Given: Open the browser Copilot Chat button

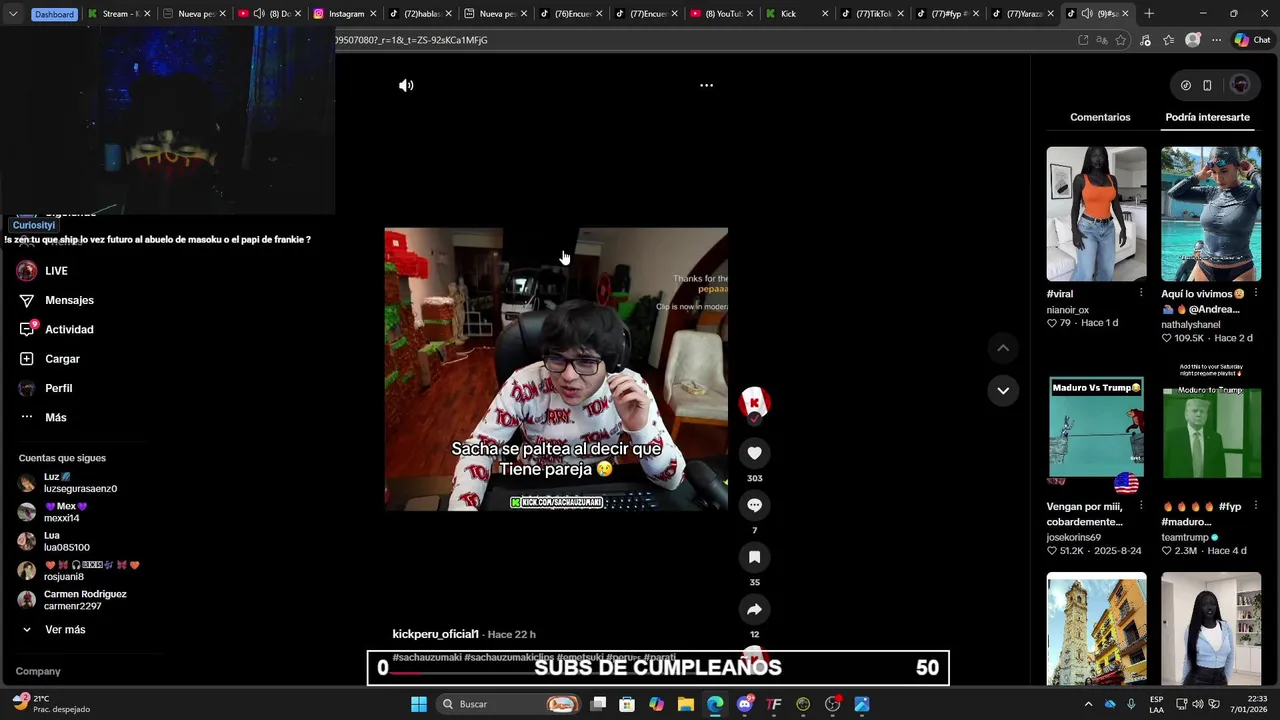Looking at the screenshot, I should click(x=1252, y=40).
